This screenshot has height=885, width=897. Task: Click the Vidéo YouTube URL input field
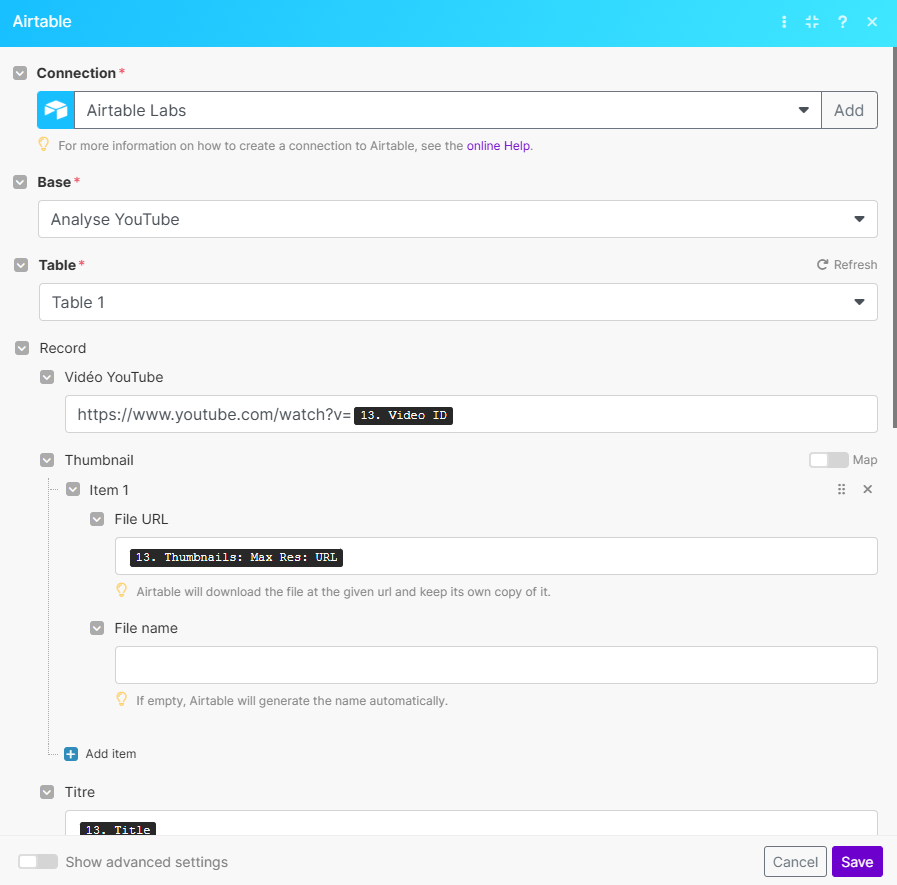pos(471,414)
